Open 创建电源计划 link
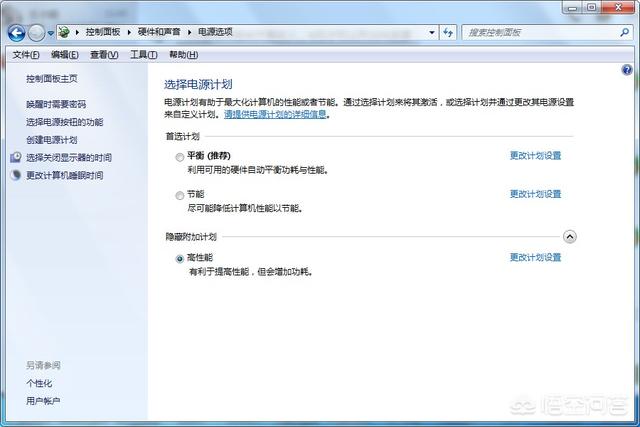Image resolution: width=640 pixels, height=427 pixels. click(x=52, y=140)
